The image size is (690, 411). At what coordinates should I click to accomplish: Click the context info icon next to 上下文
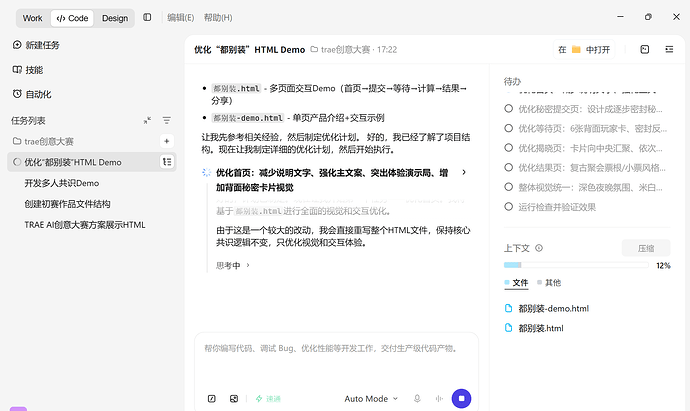(x=539, y=248)
